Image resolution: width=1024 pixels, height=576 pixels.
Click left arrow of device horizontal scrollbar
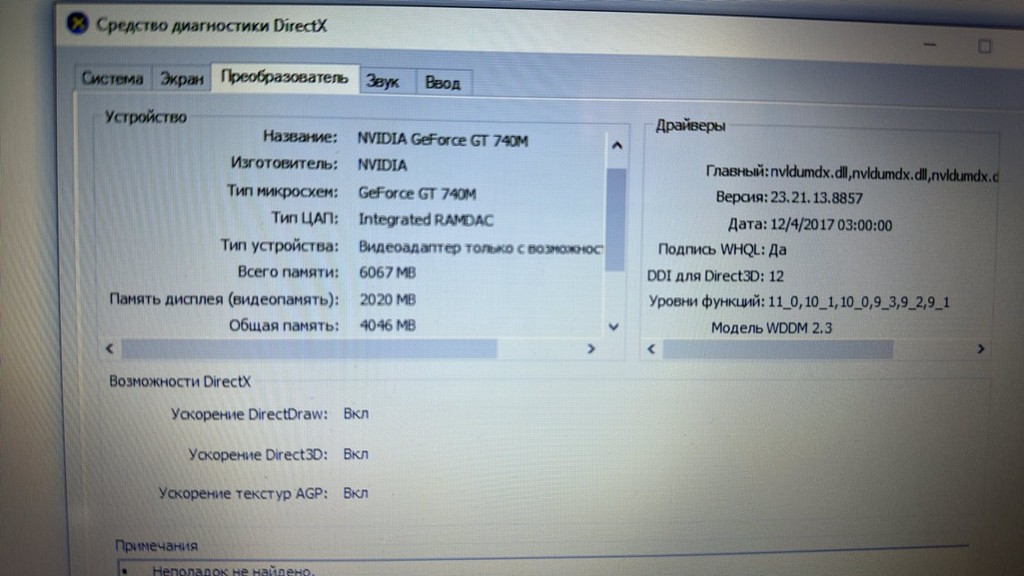[x=110, y=349]
